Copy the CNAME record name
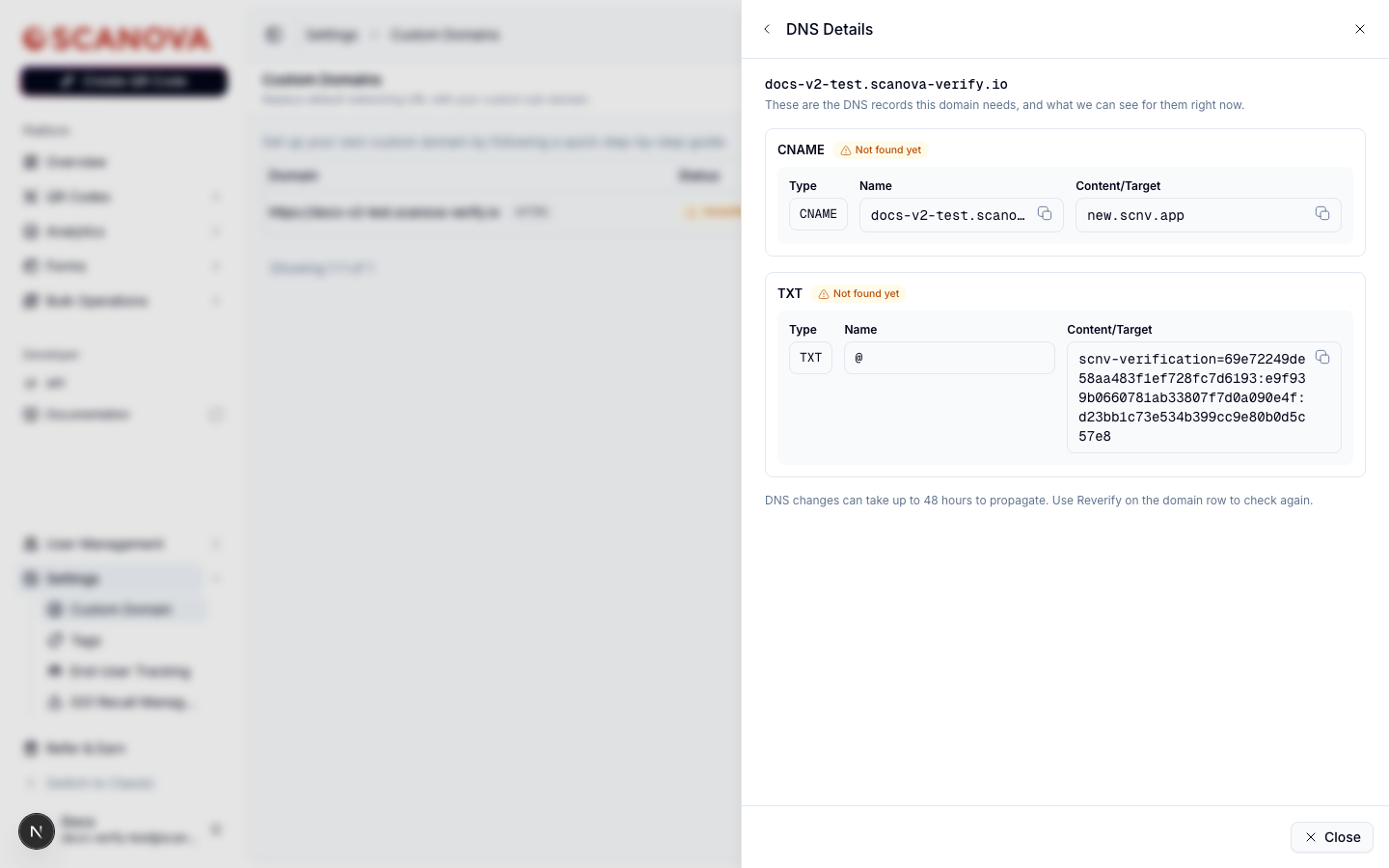 pyautogui.click(x=1045, y=213)
